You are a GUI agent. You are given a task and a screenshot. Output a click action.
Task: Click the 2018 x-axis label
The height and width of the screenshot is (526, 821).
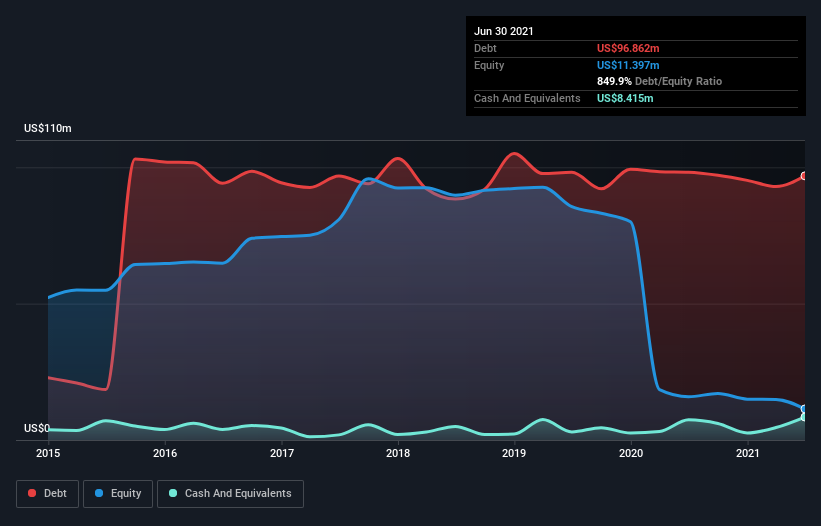(x=398, y=453)
